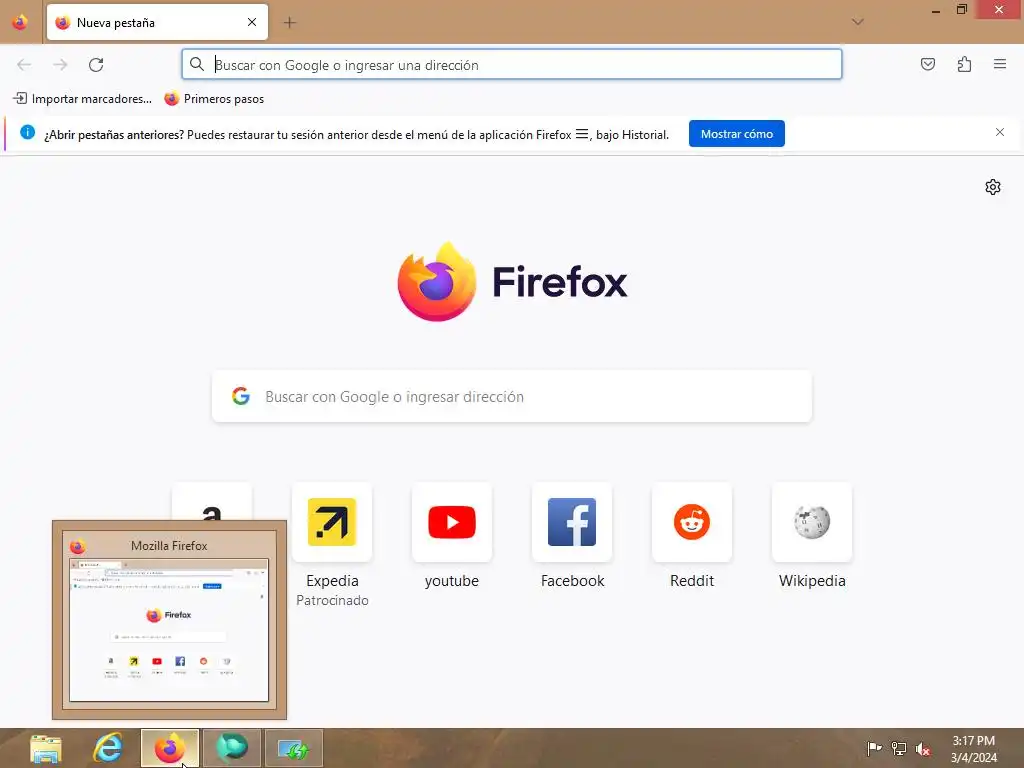Open the Facebook shortcut tile
The height and width of the screenshot is (768, 1024).
pyautogui.click(x=572, y=522)
